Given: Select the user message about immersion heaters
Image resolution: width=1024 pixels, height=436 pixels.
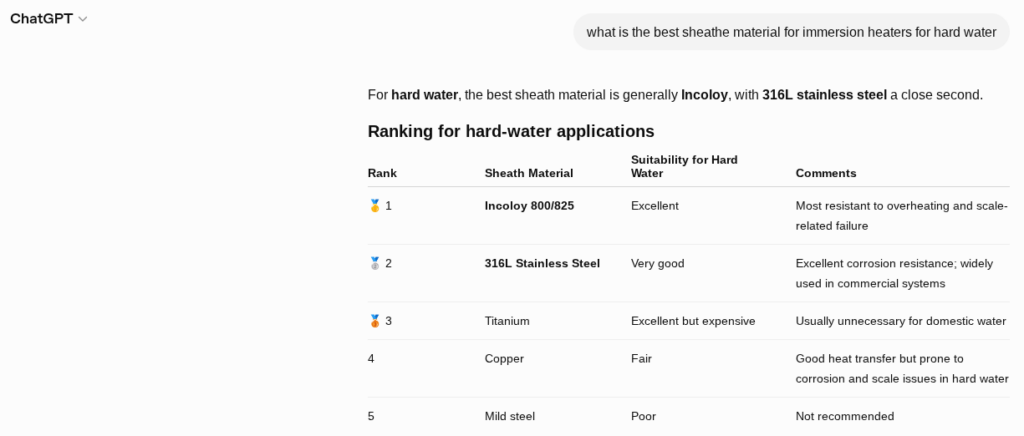Looking at the screenshot, I should 792,32.
